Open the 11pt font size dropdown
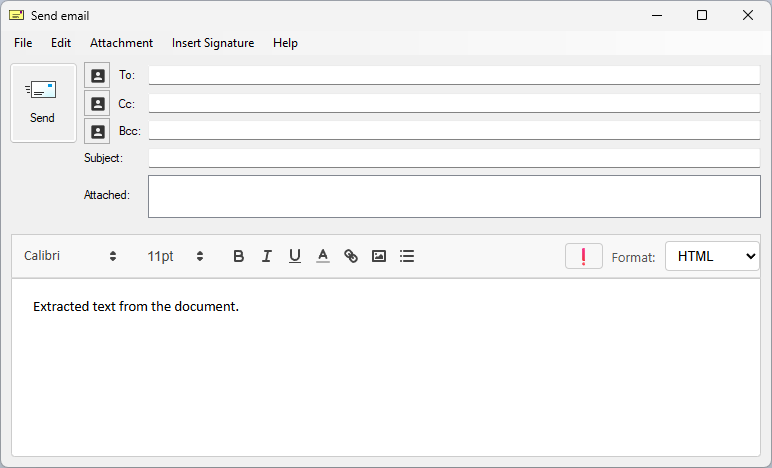Viewport: 772px width, 468px height. (x=176, y=256)
